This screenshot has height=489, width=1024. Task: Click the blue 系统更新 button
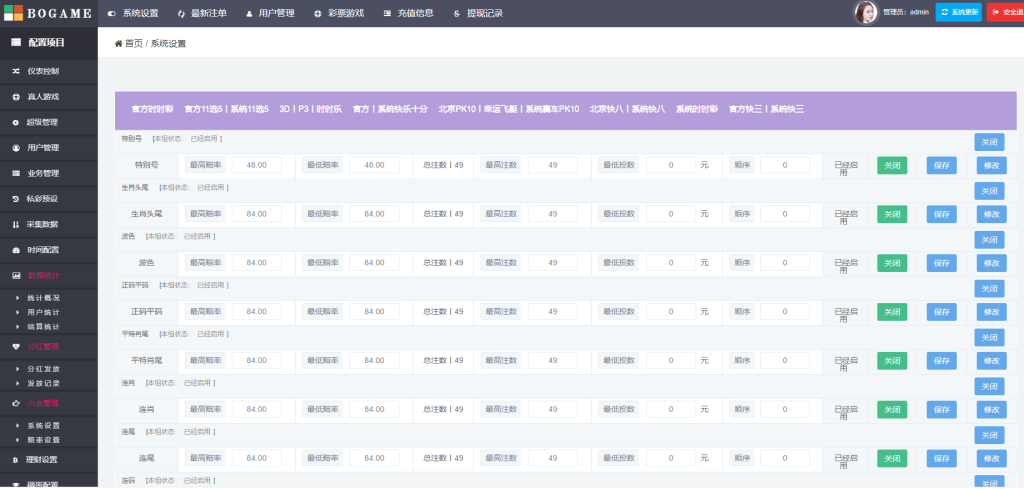point(958,13)
